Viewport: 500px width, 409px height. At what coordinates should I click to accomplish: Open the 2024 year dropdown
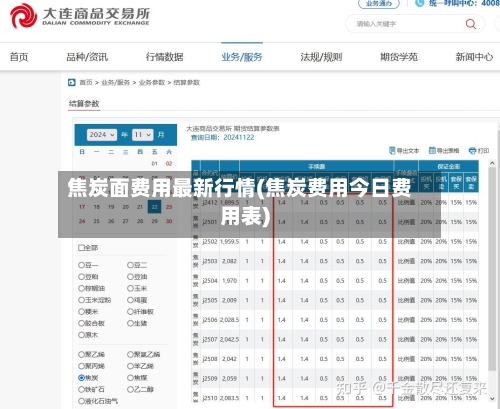pos(102,135)
